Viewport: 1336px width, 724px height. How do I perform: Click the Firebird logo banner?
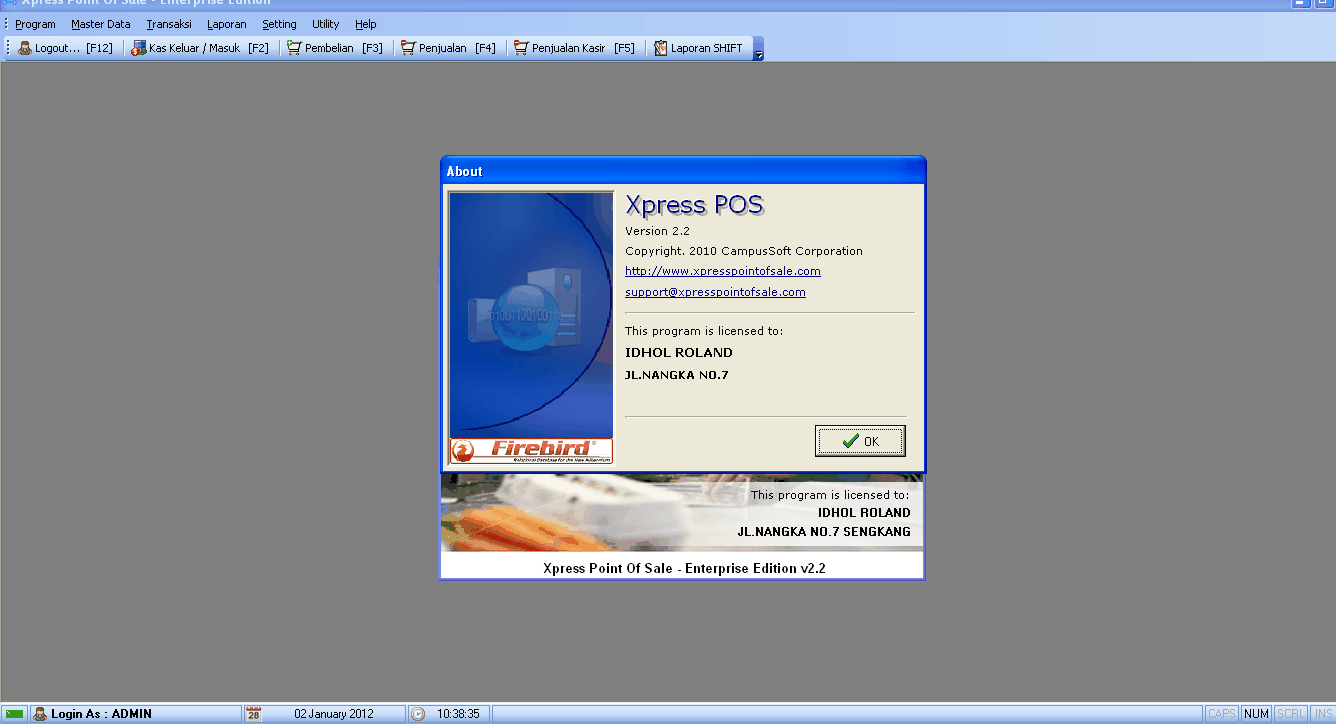[531, 450]
